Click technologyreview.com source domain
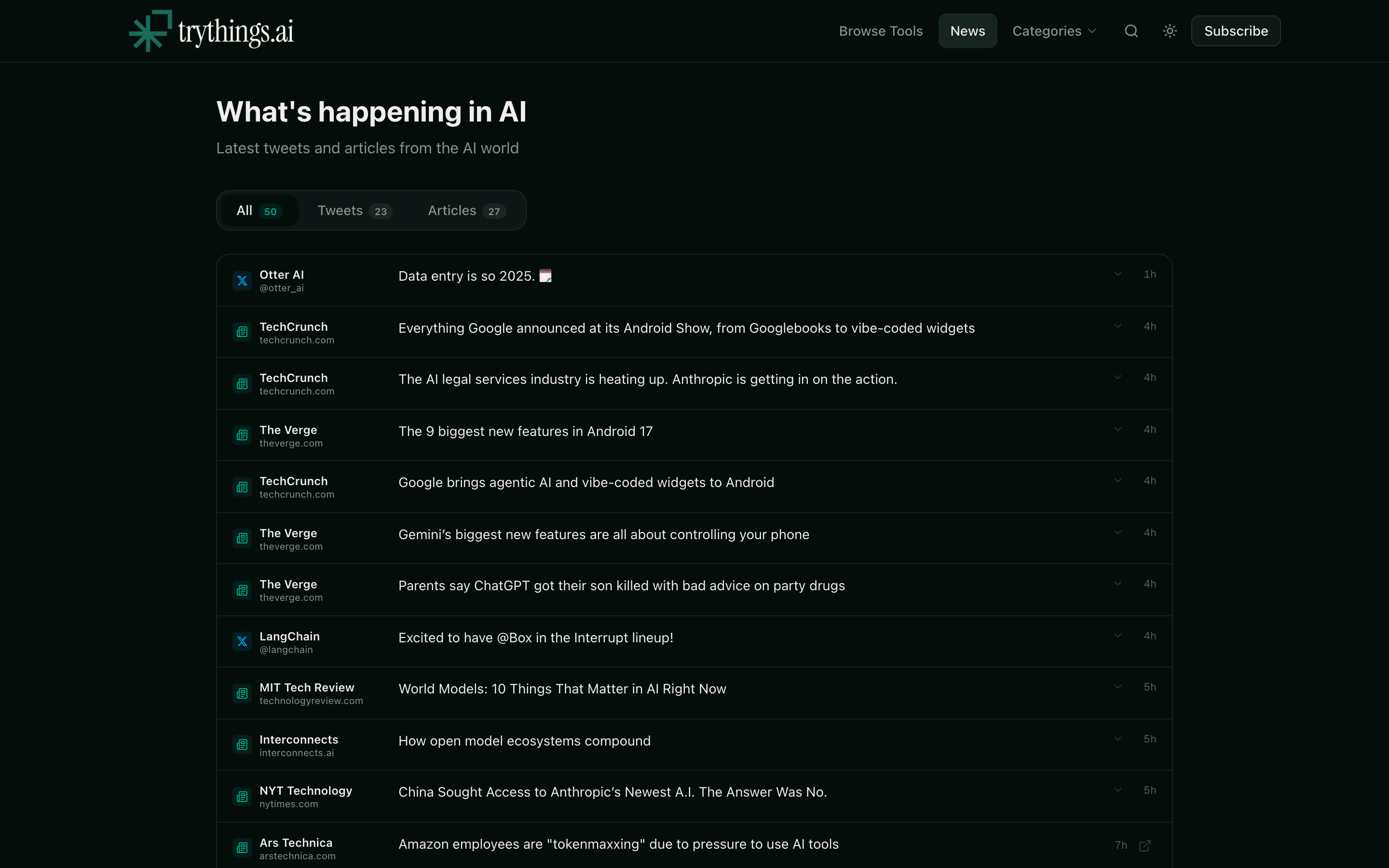Image resolution: width=1389 pixels, height=868 pixels. (x=311, y=701)
